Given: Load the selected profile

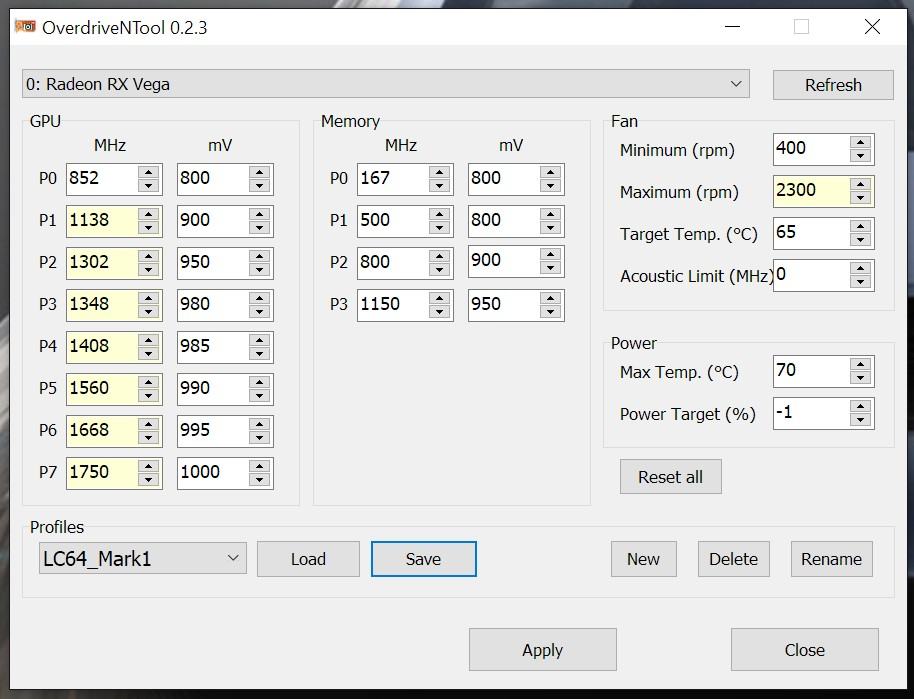Looking at the screenshot, I should click(x=308, y=559).
